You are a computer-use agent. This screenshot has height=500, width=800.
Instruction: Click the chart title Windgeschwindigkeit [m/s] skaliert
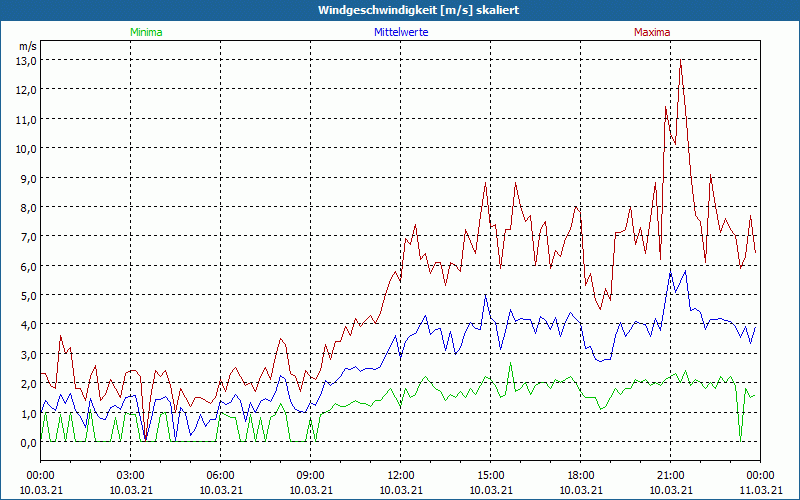418,10
